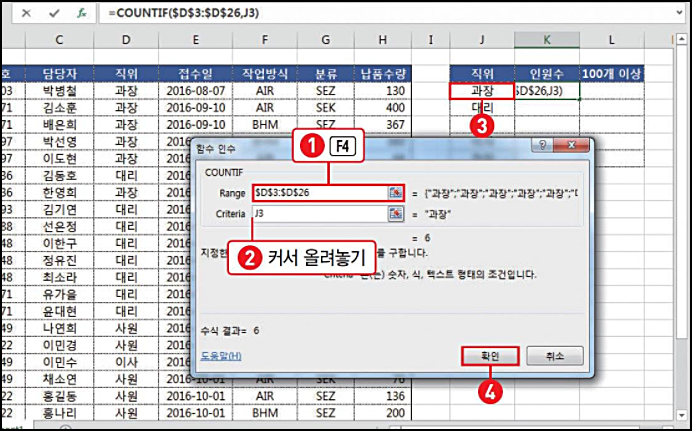Click the 인원수 summary header

pos(547,74)
